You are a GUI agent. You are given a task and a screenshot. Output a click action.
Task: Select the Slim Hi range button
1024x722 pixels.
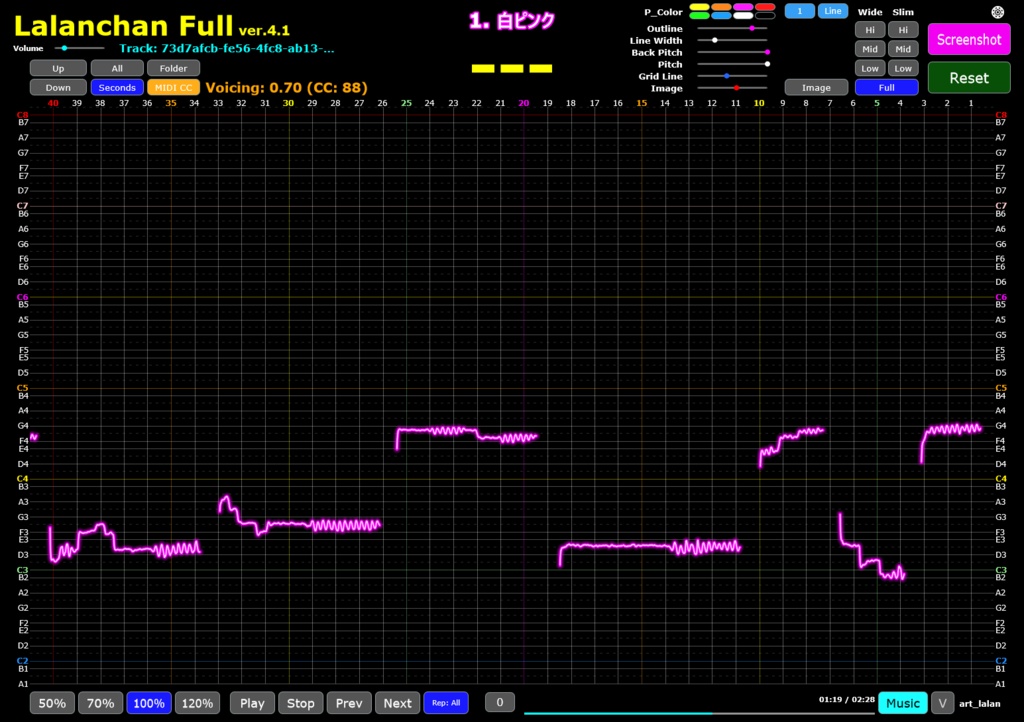pyautogui.click(x=903, y=30)
